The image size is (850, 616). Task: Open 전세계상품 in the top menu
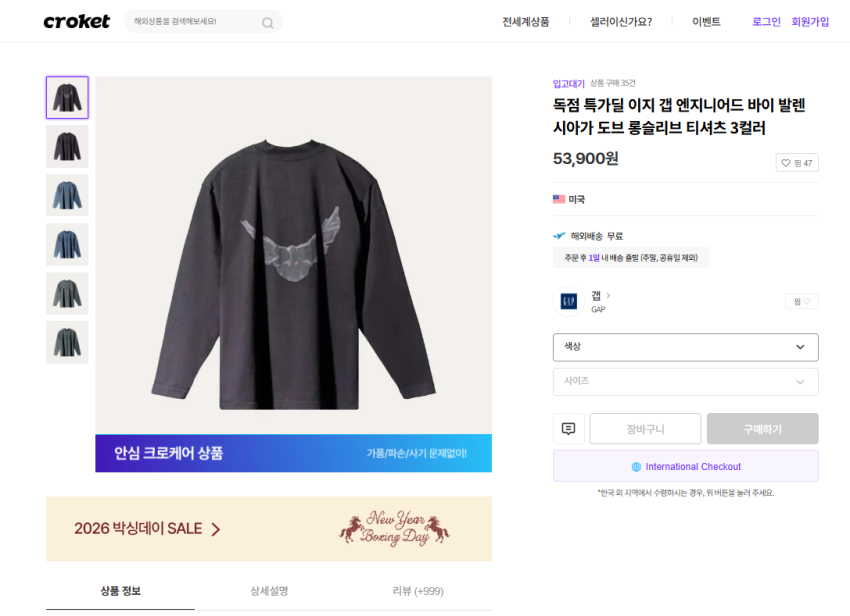click(x=525, y=22)
